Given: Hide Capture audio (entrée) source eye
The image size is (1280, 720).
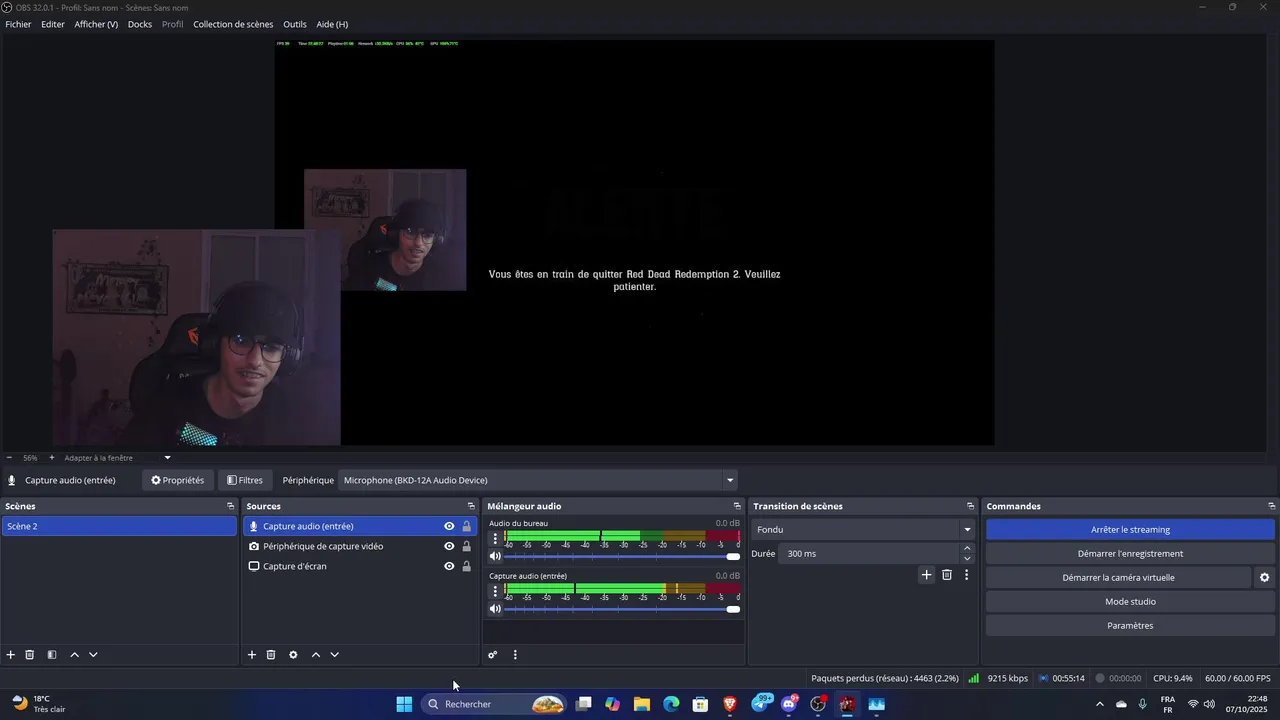Looking at the screenshot, I should click(449, 526).
